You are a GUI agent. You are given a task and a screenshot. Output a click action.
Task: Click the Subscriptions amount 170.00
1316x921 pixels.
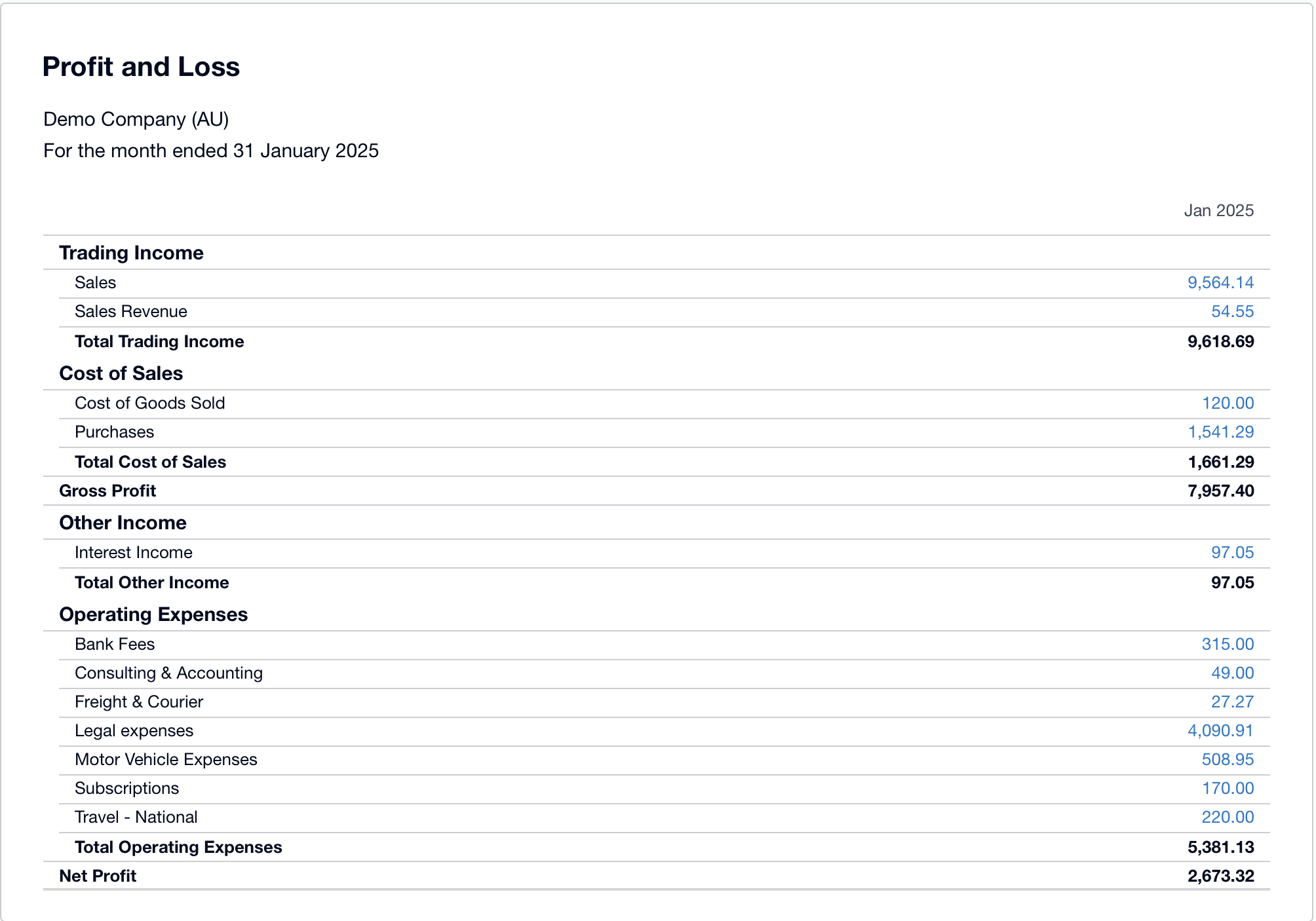[x=1228, y=788]
